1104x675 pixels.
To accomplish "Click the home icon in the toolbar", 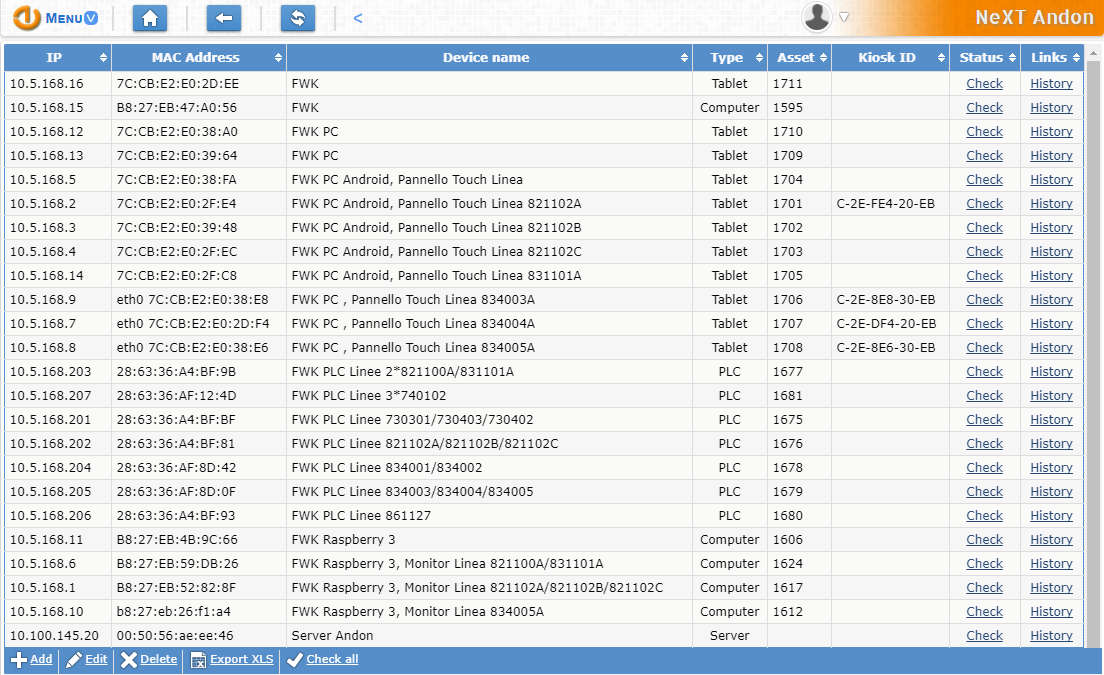I will [149, 18].
